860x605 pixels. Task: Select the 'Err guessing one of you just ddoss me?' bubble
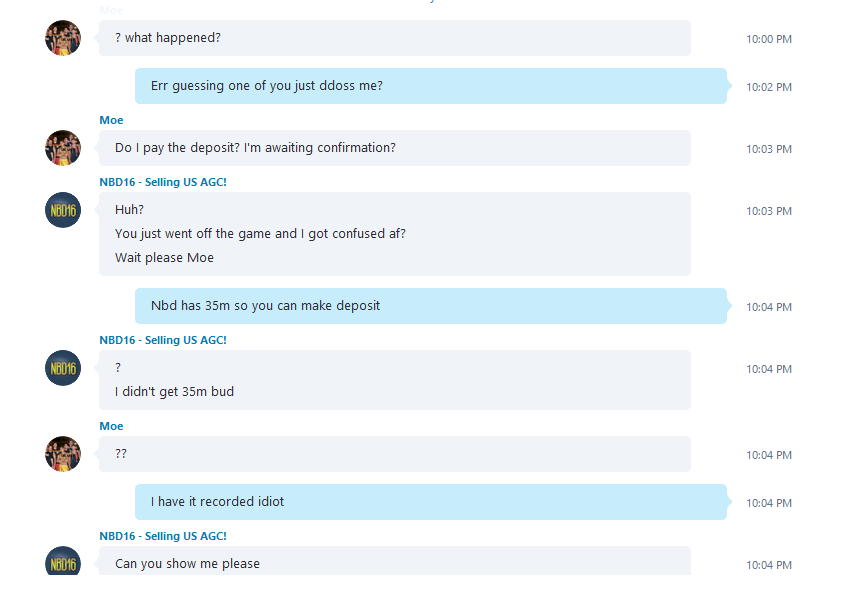pyautogui.click(x=431, y=86)
